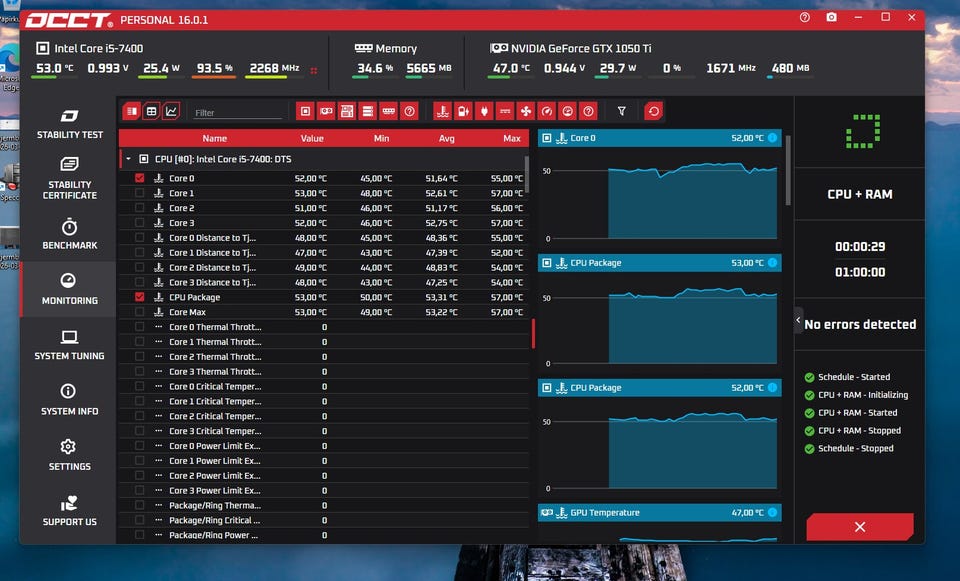Click the reset min/max refresh icon
Screen dimensions: 960x581
[653, 111]
